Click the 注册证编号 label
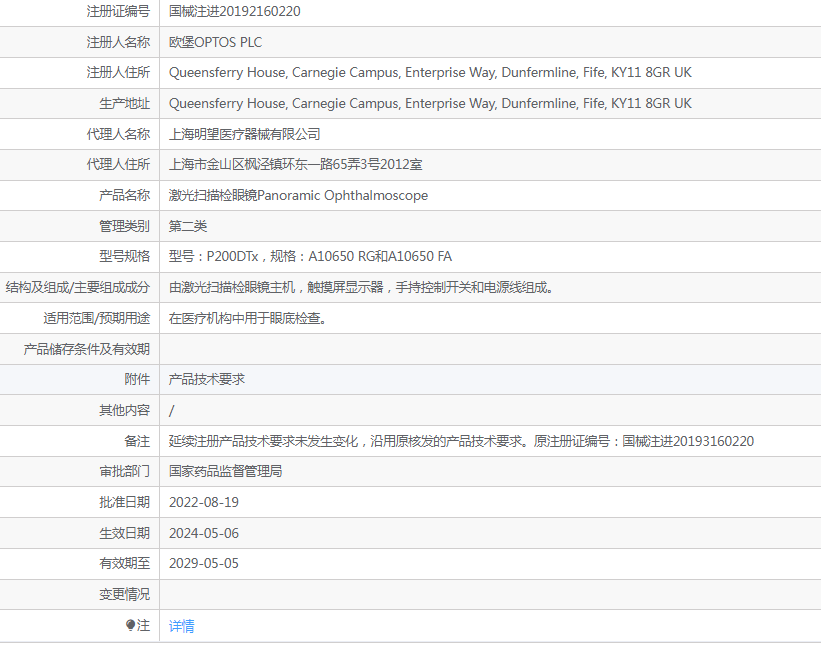821x652 pixels. point(118,12)
